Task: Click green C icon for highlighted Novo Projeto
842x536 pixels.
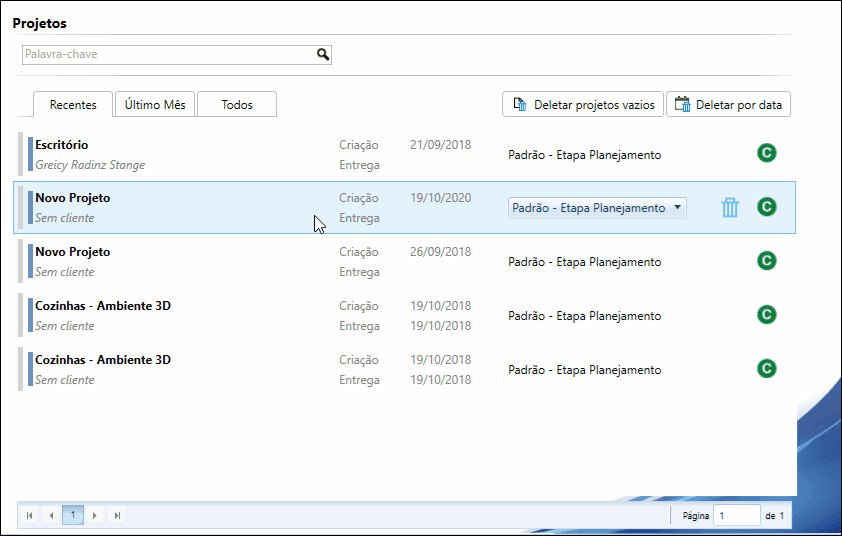Action: click(x=767, y=207)
